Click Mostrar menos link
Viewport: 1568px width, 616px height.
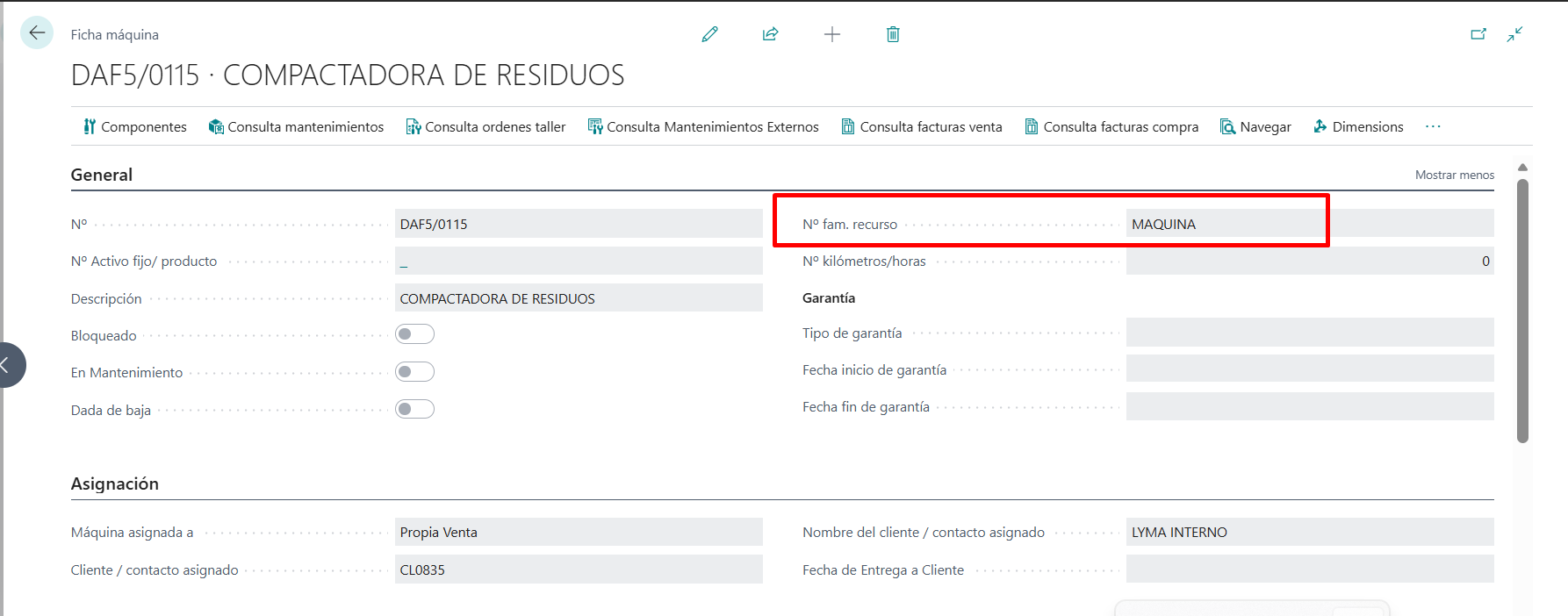tap(1454, 175)
